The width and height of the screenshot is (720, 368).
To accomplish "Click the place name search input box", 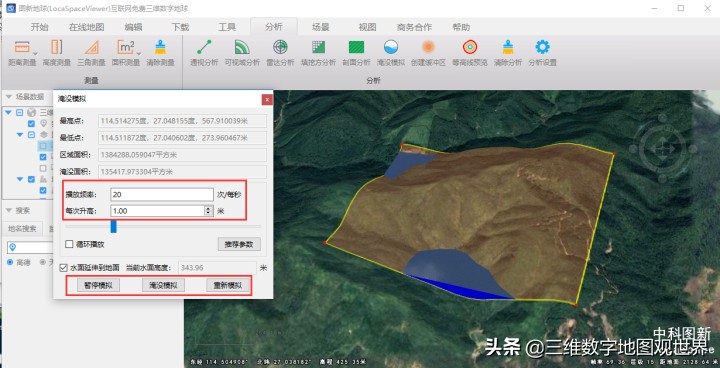I will 31,247.
